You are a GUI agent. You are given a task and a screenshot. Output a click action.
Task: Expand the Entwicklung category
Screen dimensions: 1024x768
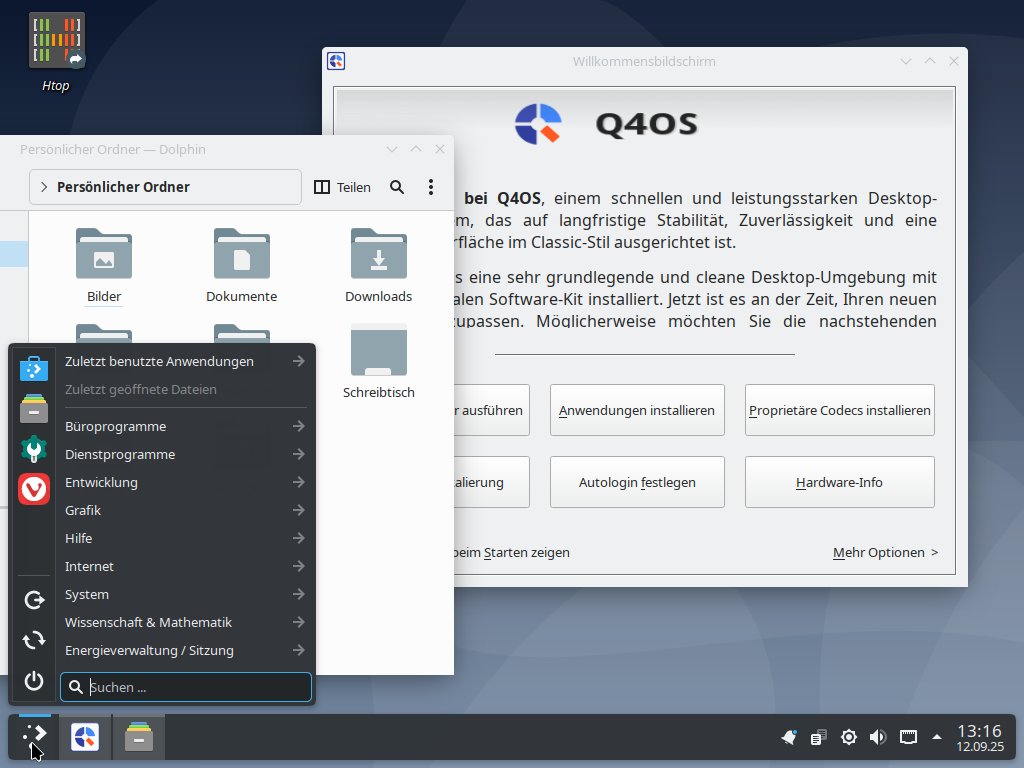click(185, 482)
